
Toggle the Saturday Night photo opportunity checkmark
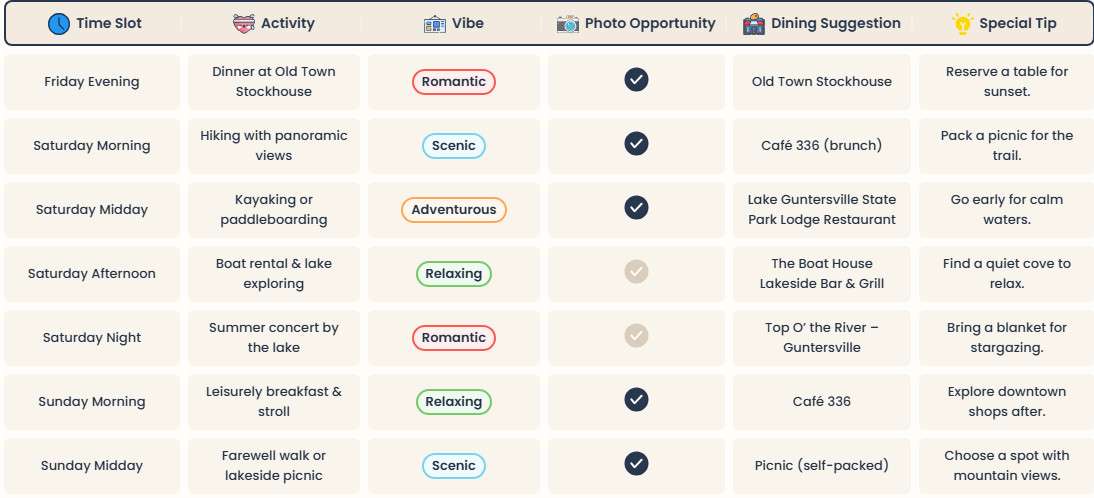point(636,336)
